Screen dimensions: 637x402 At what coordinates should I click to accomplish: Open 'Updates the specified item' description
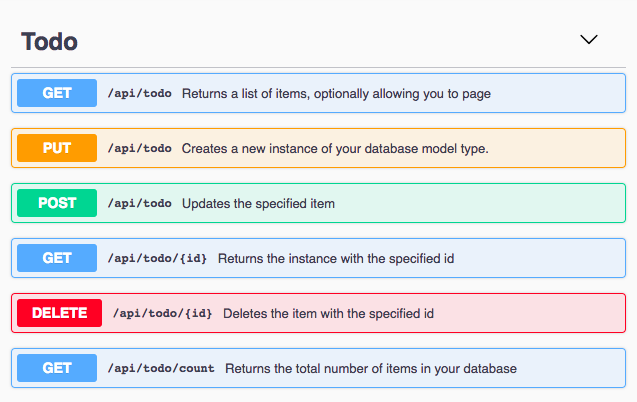[x=258, y=203]
